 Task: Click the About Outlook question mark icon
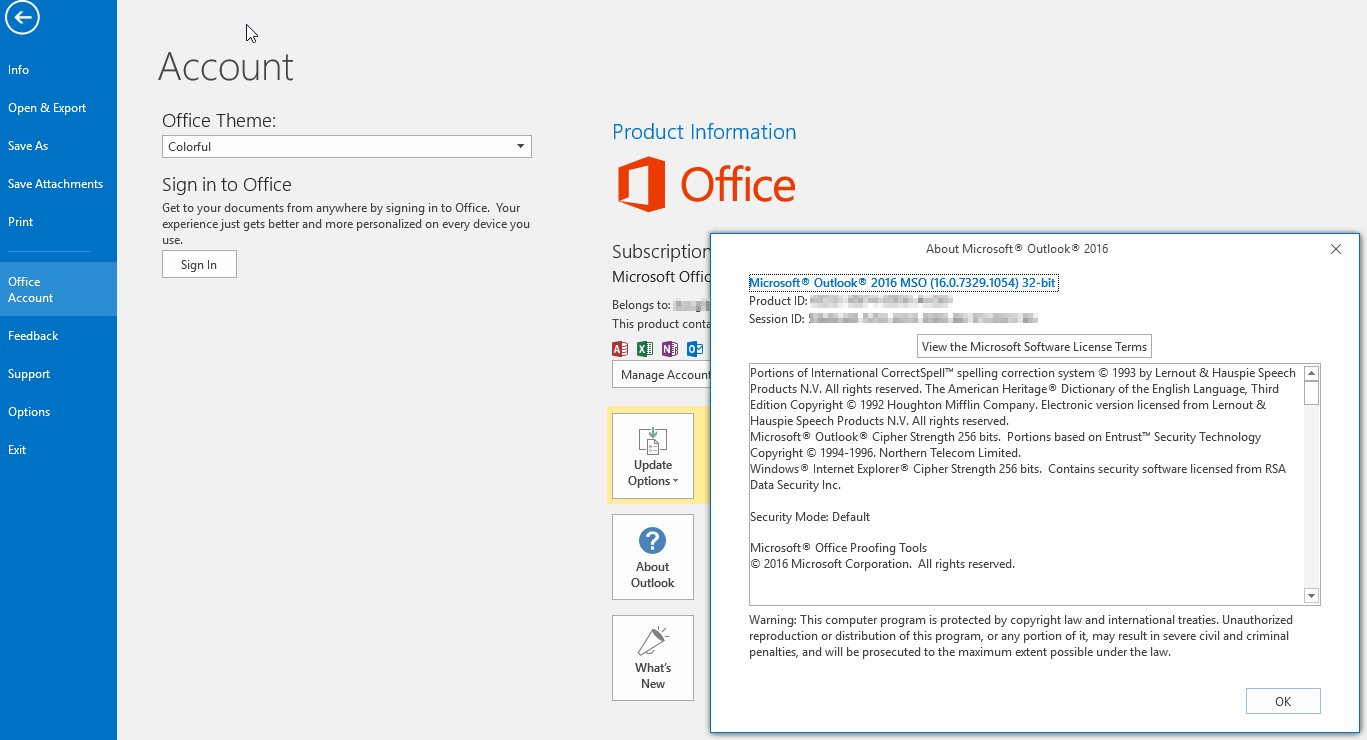pyautogui.click(x=652, y=541)
